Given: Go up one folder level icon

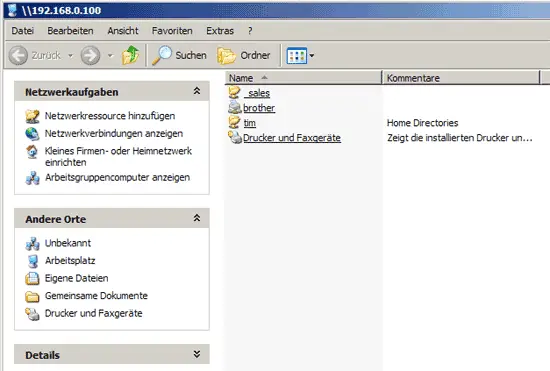Looking at the screenshot, I should pyautogui.click(x=130, y=55).
